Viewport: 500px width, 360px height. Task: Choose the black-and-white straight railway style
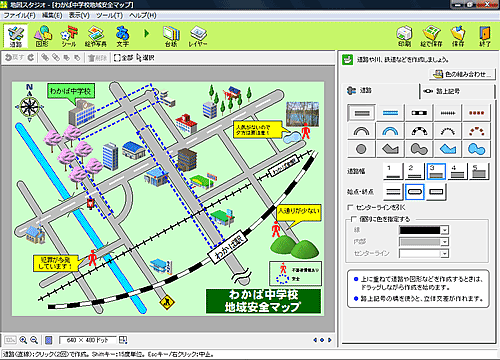point(419,113)
